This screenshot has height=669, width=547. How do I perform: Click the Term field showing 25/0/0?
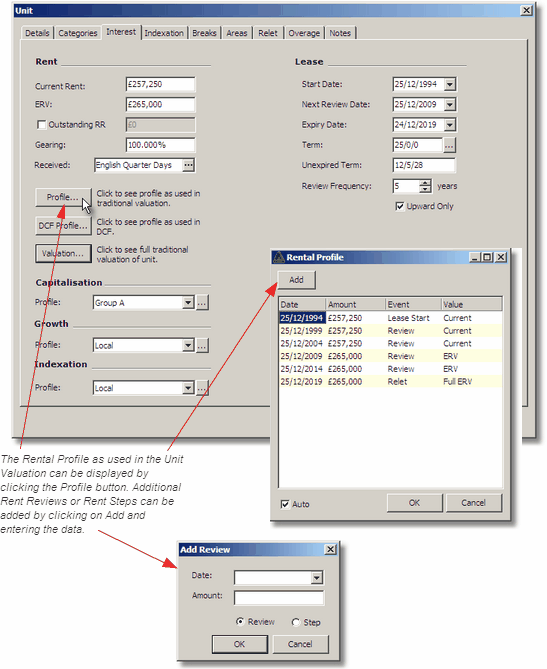(418, 145)
